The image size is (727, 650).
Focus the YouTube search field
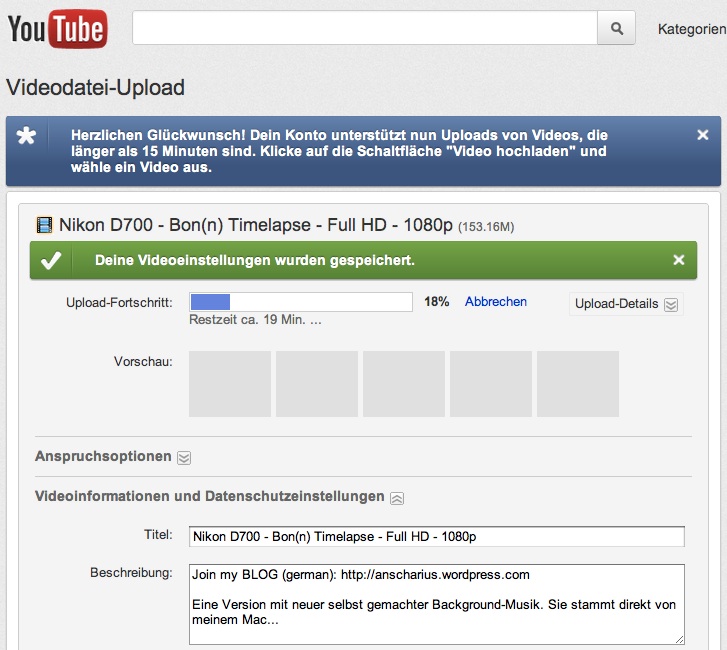point(364,29)
